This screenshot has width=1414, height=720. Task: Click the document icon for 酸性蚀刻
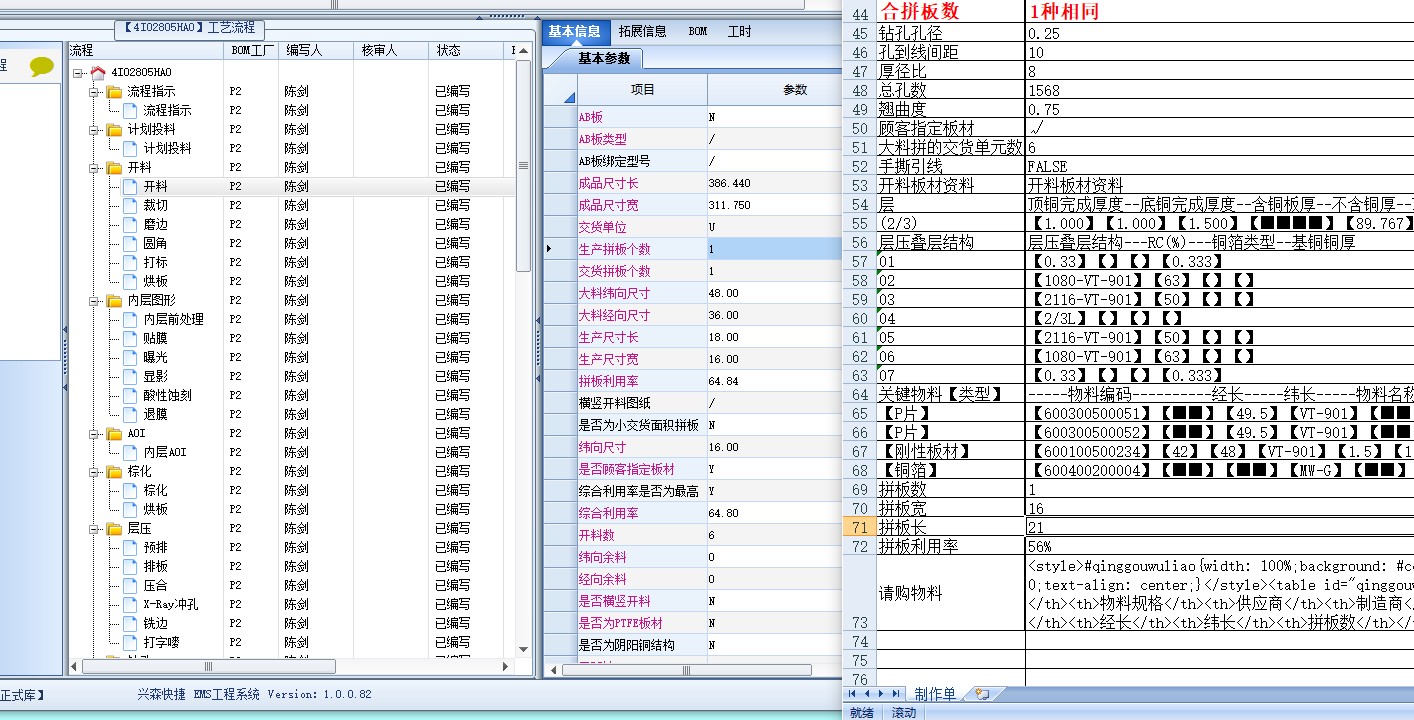pos(130,395)
